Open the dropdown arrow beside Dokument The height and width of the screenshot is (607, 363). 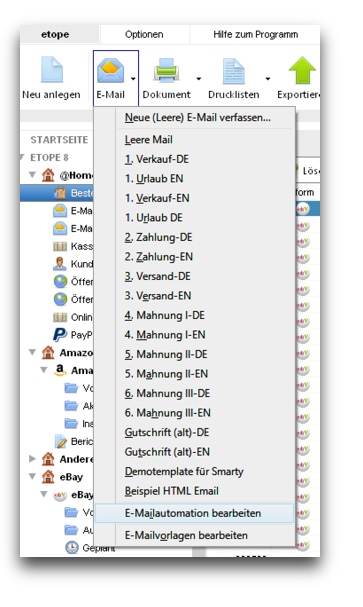click(x=199, y=79)
